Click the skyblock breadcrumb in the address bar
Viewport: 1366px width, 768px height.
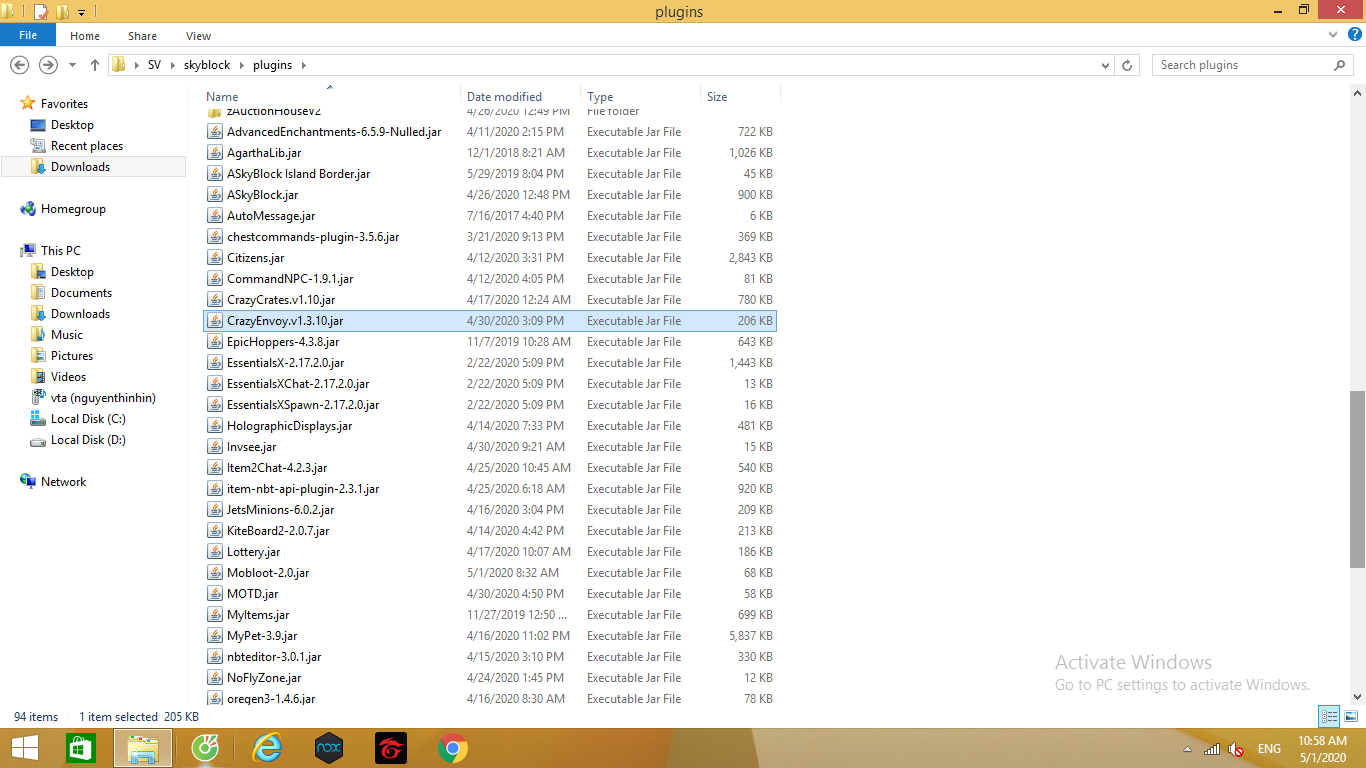(x=207, y=65)
